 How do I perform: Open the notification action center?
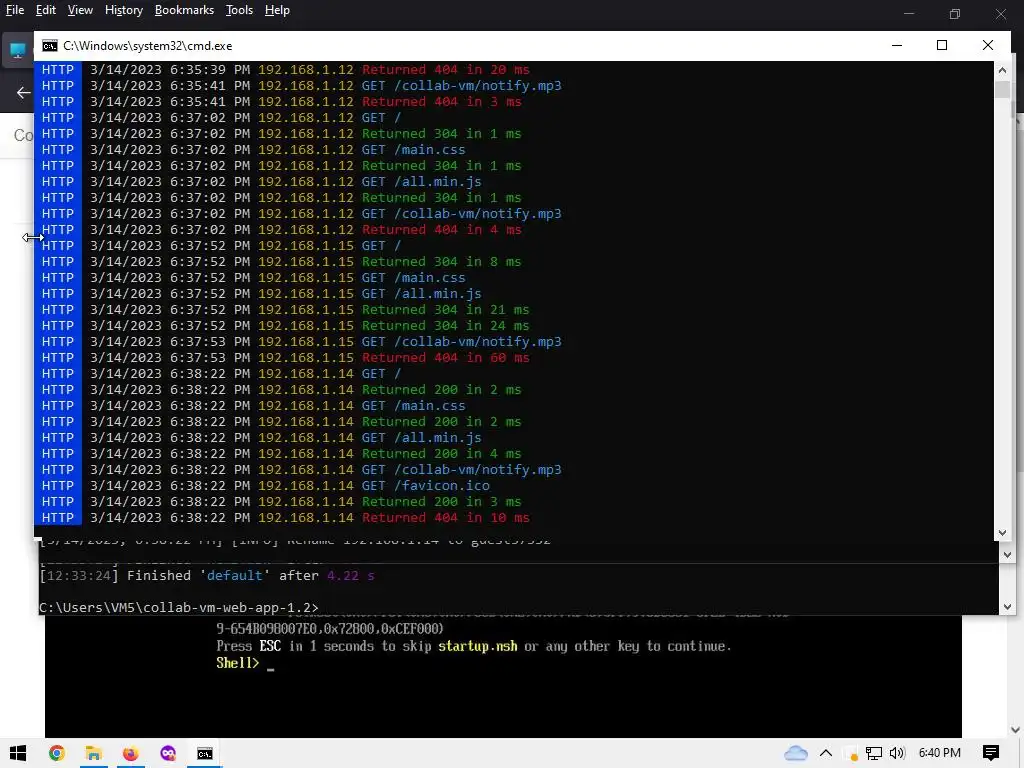(991, 753)
